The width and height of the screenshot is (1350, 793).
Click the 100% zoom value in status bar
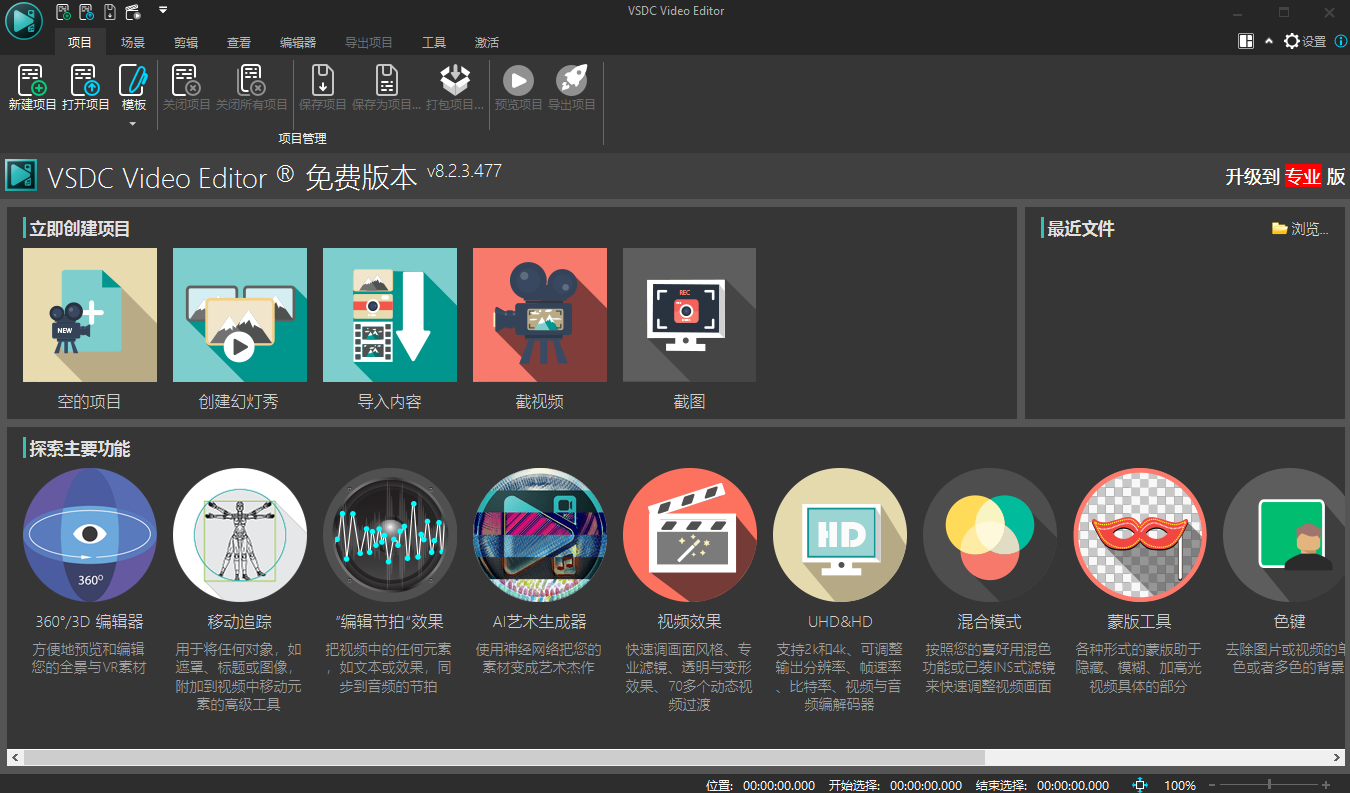(x=1180, y=786)
